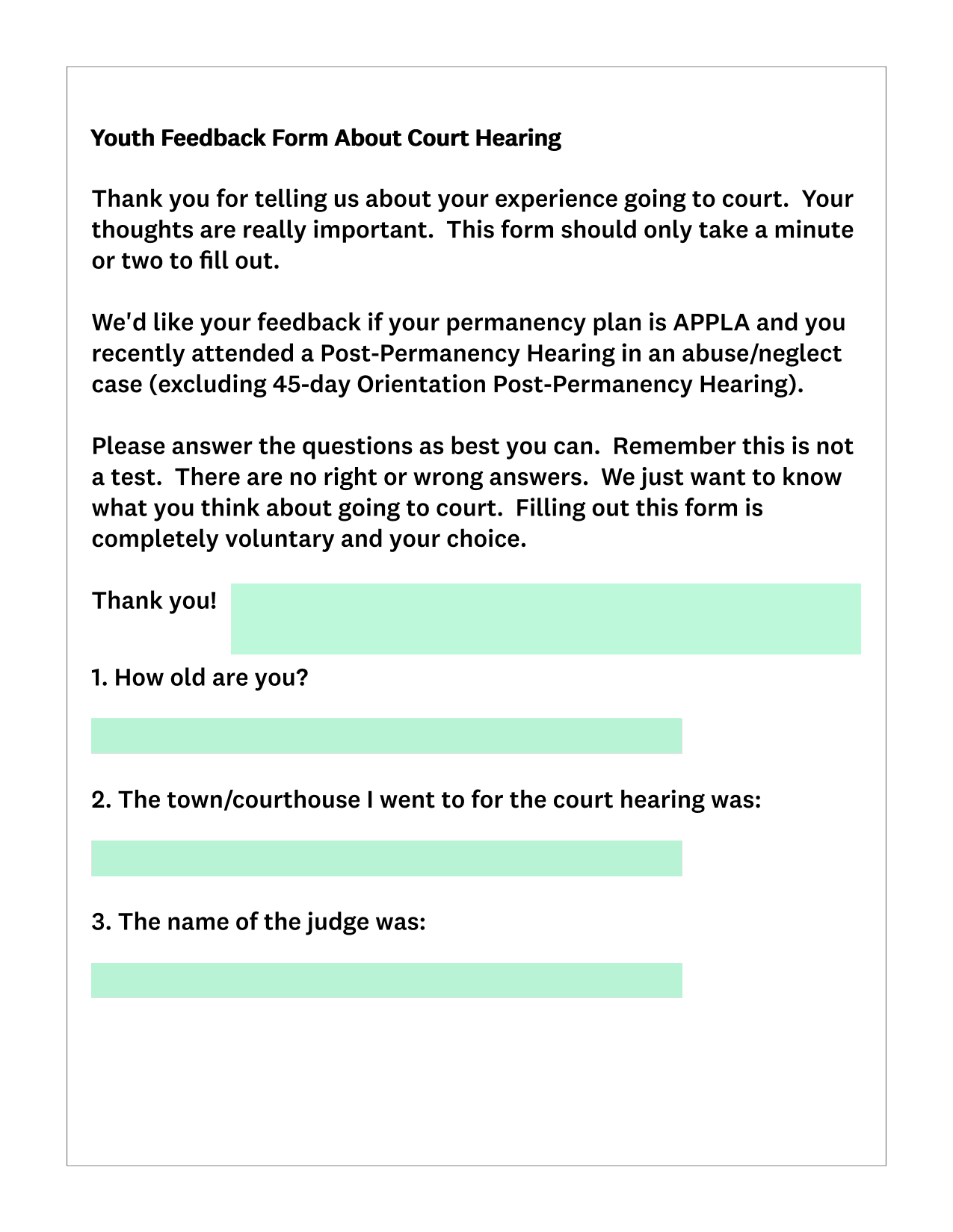Focus the judge's name answer field
The width and height of the screenshot is (953, 1232).
[386, 980]
